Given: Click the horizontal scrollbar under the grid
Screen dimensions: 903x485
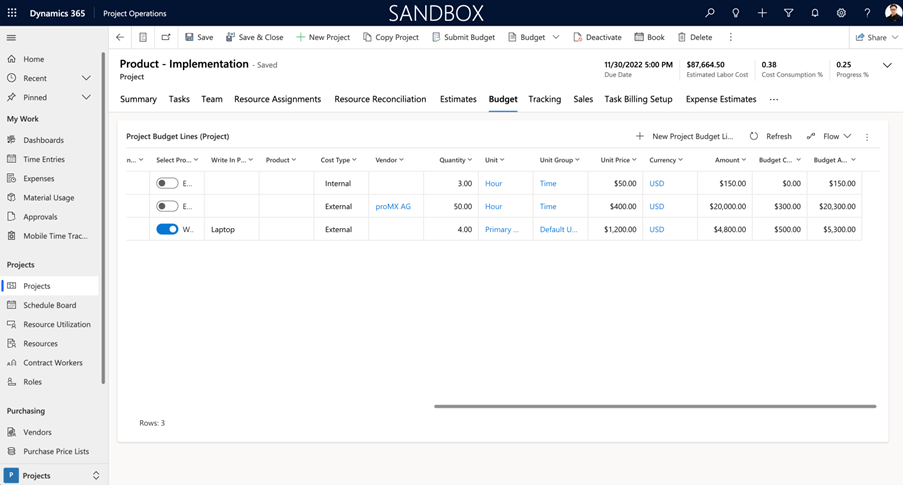Looking at the screenshot, I should 654,406.
